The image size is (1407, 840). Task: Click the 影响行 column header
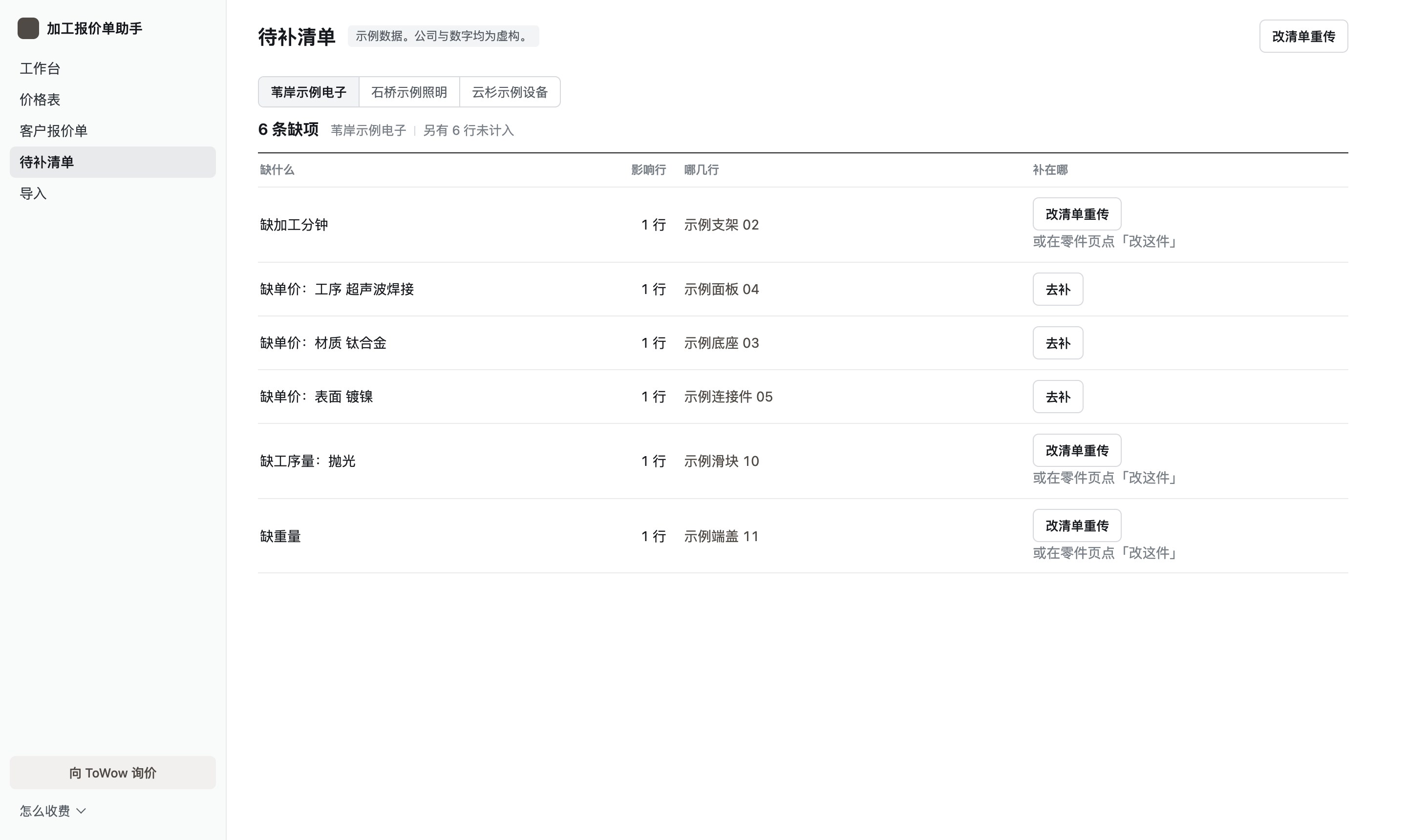648,170
